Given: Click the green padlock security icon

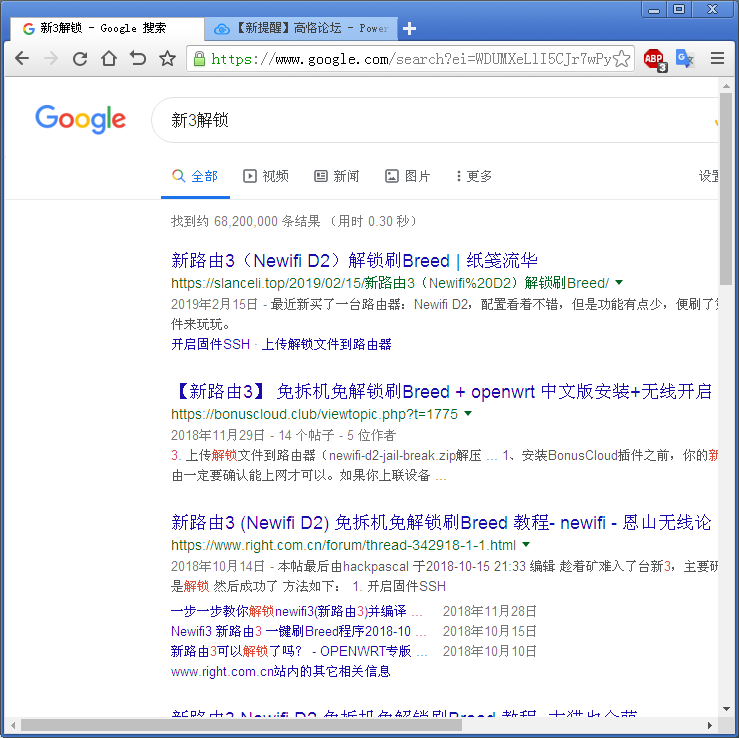Looking at the screenshot, I should (x=199, y=59).
